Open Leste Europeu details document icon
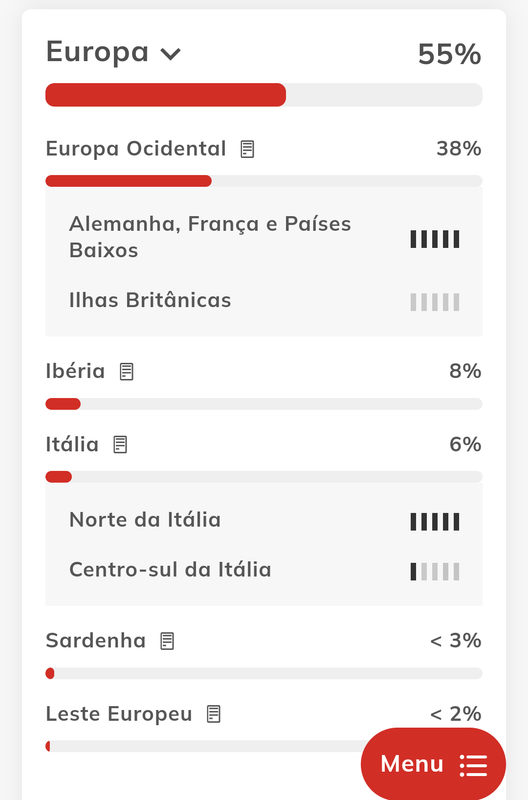Screen dimensions: 528x800 tap(214, 714)
